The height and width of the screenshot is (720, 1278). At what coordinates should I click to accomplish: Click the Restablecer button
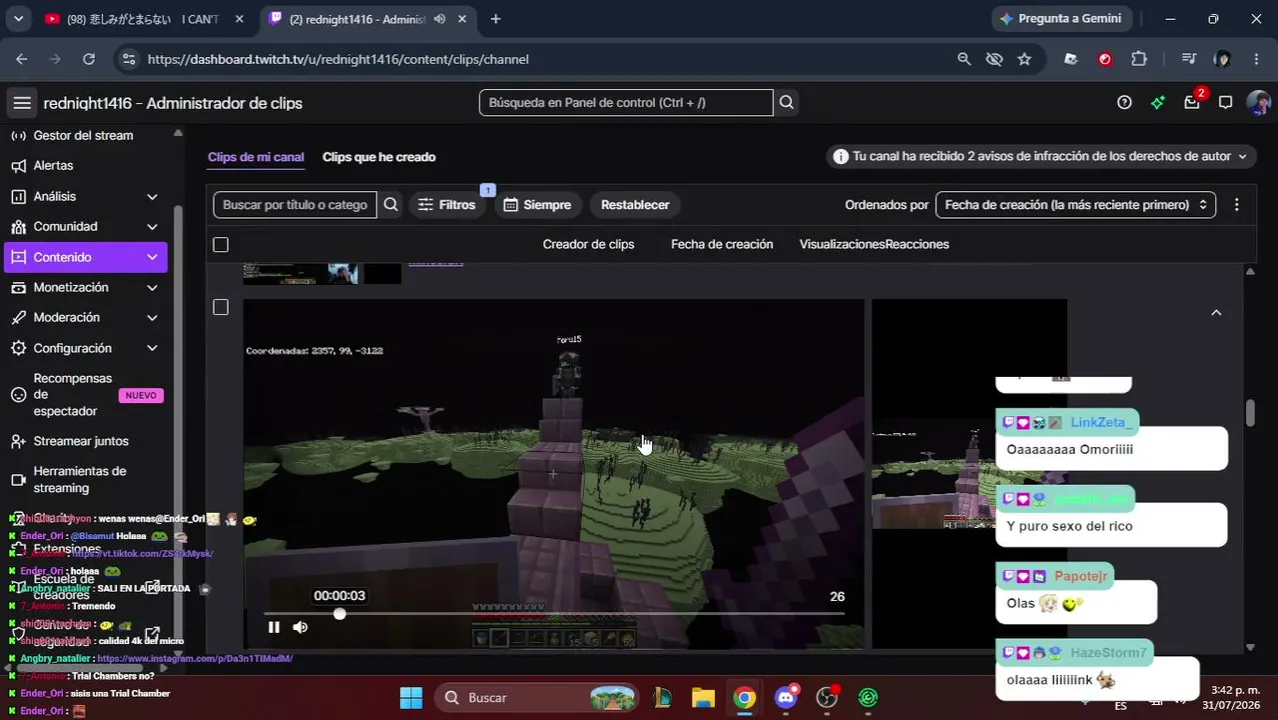click(635, 204)
